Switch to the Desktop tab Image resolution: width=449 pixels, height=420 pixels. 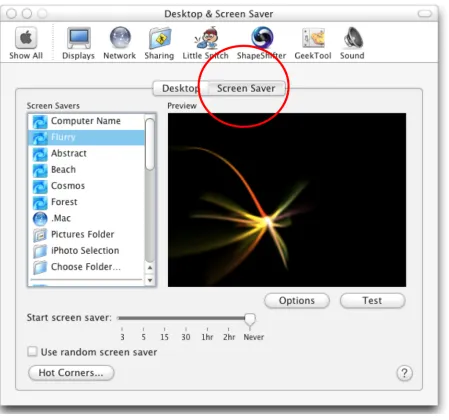[180, 88]
